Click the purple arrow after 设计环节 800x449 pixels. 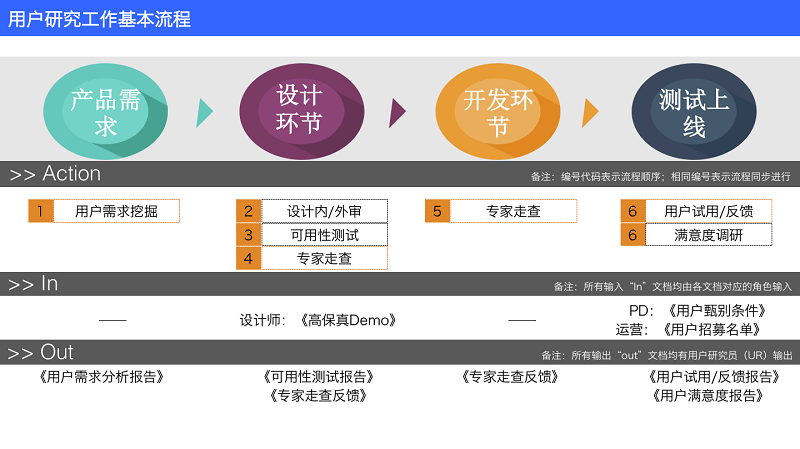[397, 112]
